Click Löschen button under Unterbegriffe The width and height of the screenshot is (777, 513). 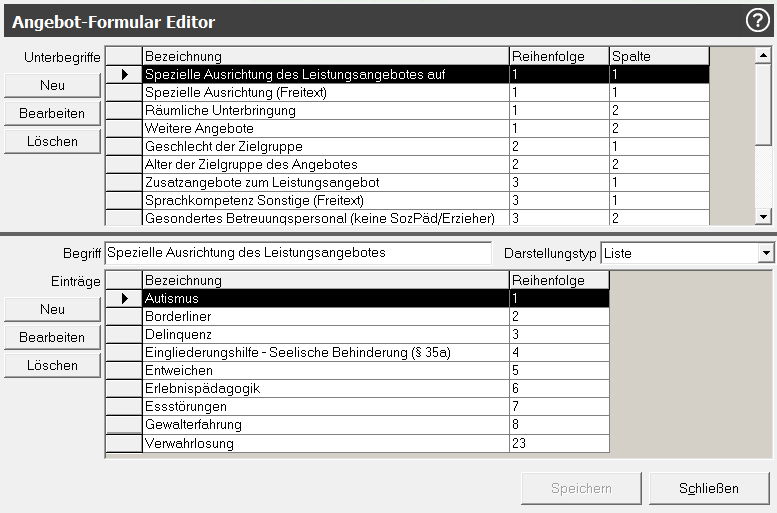click(52, 141)
